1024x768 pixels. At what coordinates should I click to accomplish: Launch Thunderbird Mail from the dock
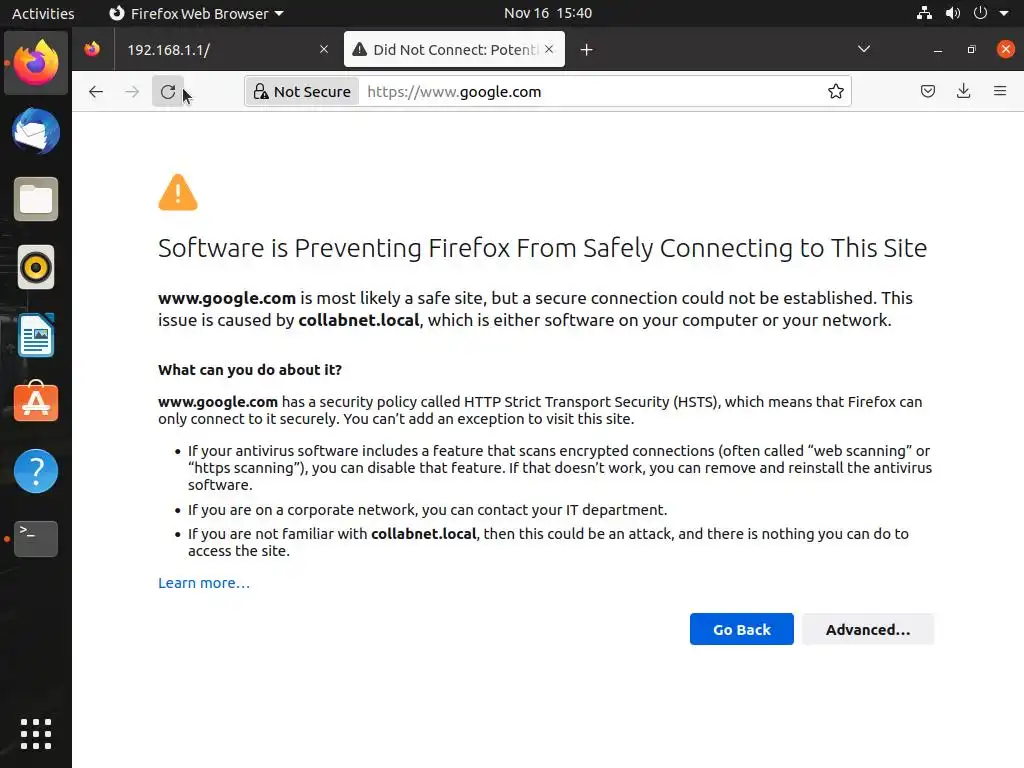pyautogui.click(x=36, y=132)
